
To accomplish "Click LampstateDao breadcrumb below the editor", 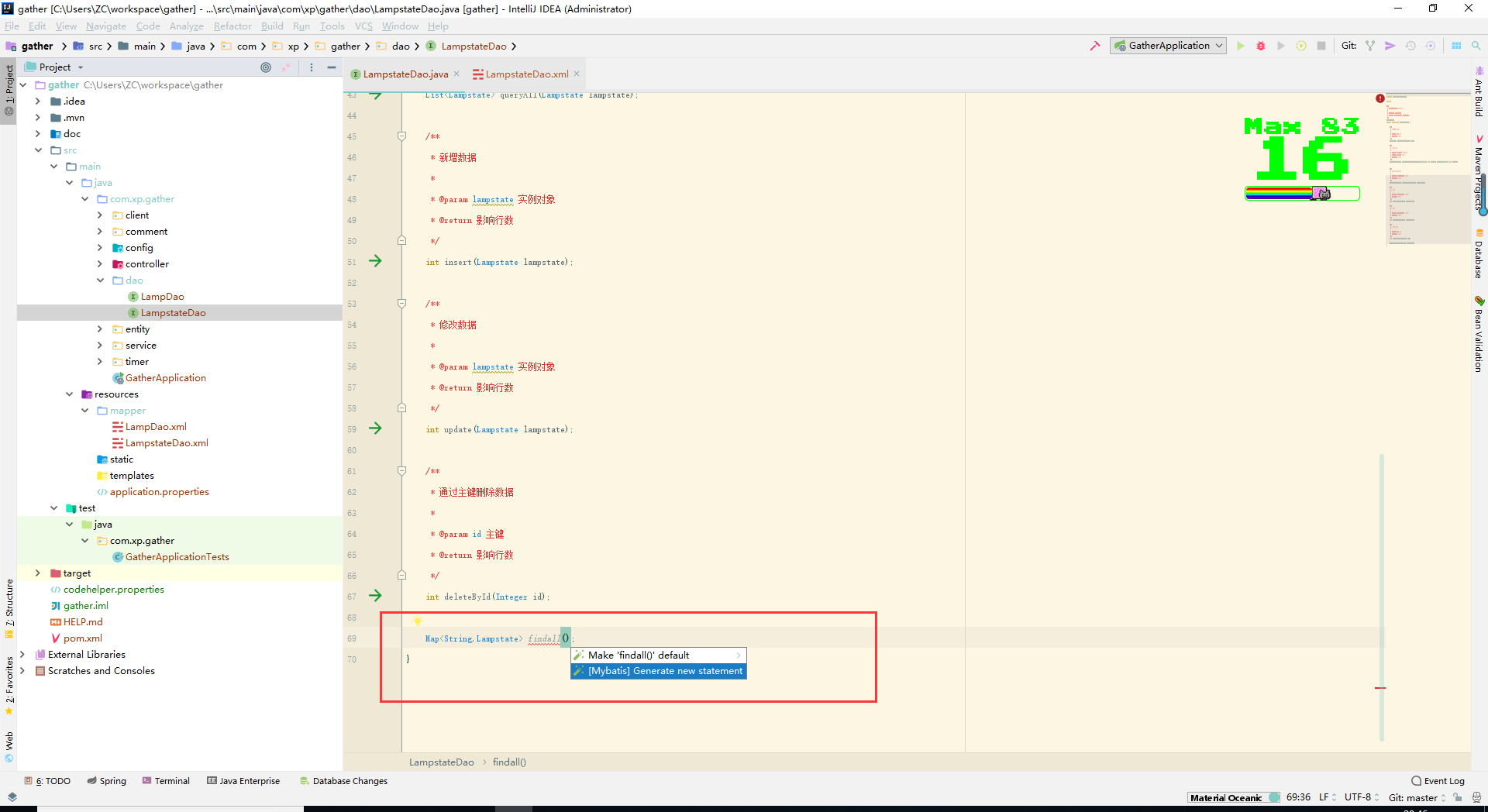I will (x=441, y=762).
